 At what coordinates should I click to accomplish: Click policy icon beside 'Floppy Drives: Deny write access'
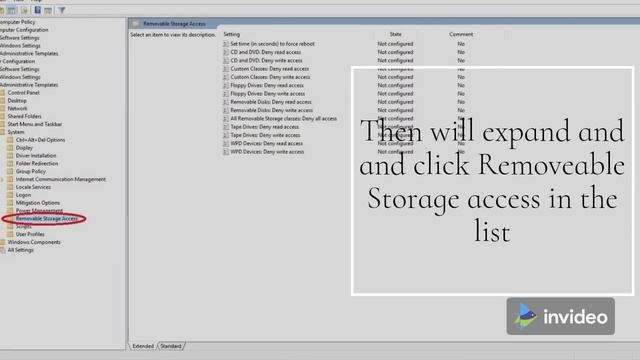(x=226, y=93)
